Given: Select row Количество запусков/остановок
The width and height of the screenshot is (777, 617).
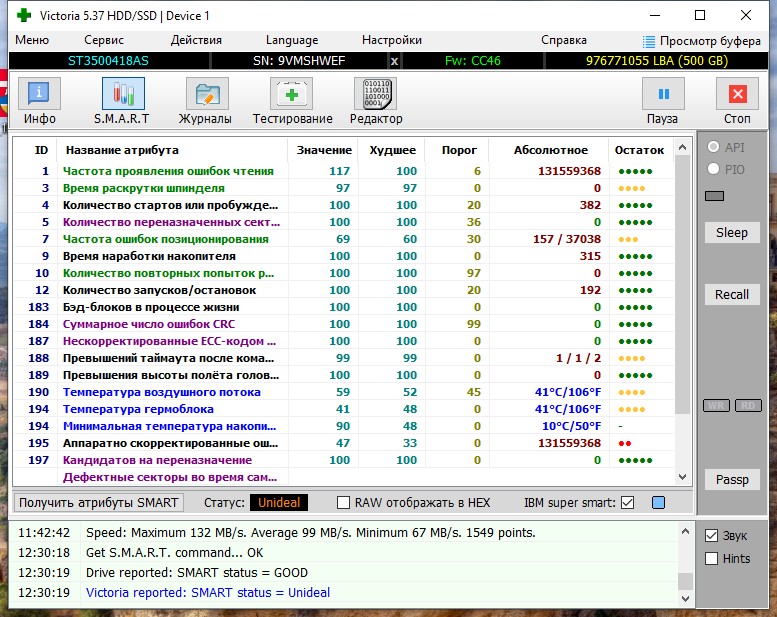Looking at the screenshot, I should [343, 290].
